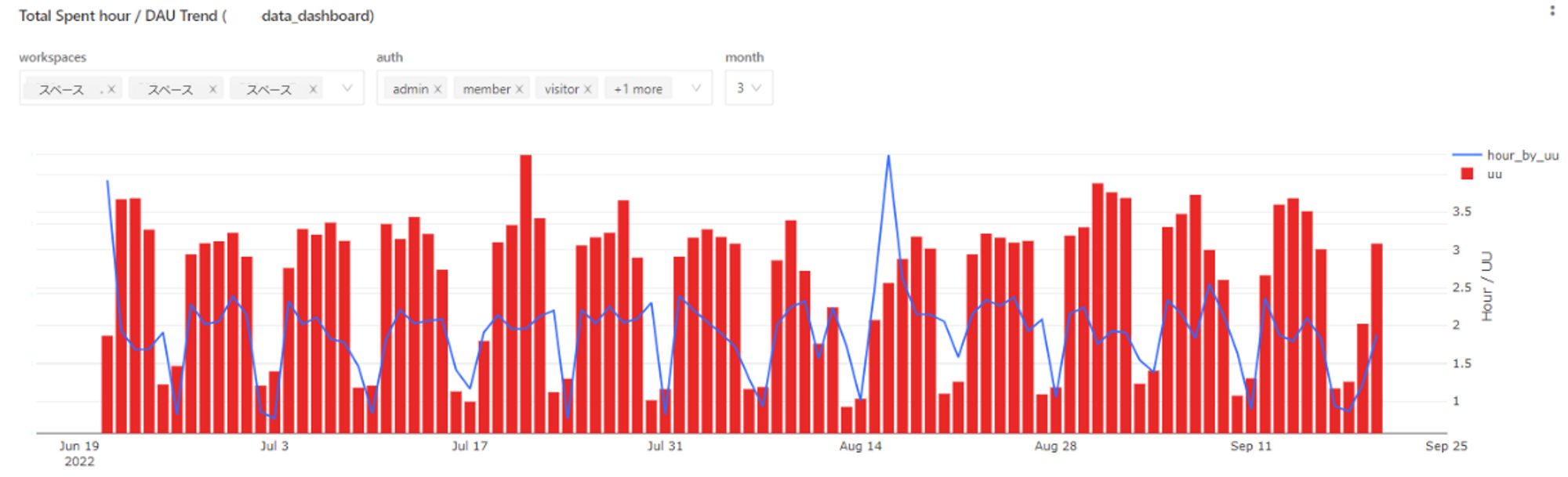The image size is (1568, 477).
Task: Toggle the hour_by_uu series in legend
Action: tap(1506, 155)
